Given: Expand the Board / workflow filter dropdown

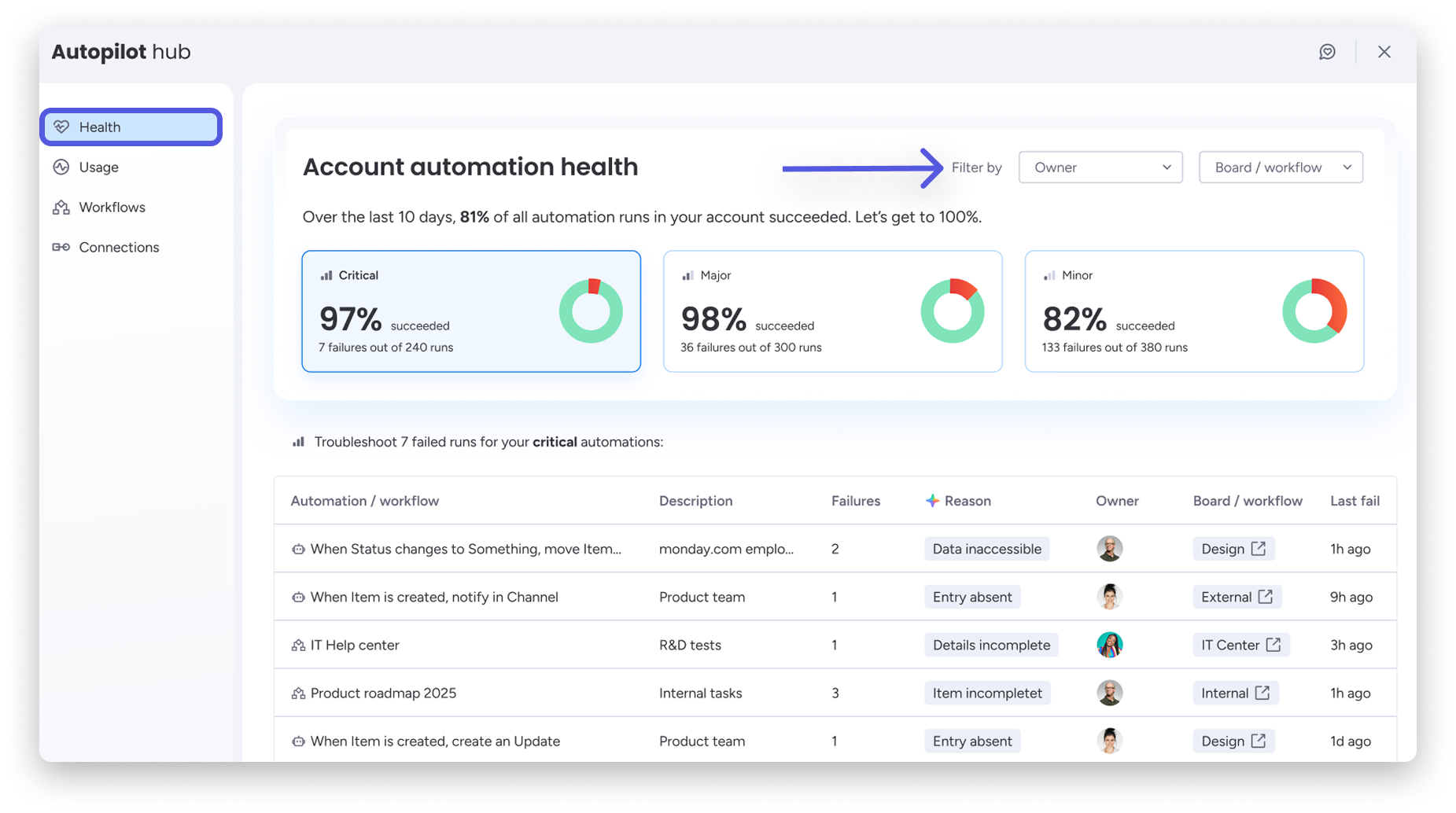Looking at the screenshot, I should coord(1280,167).
